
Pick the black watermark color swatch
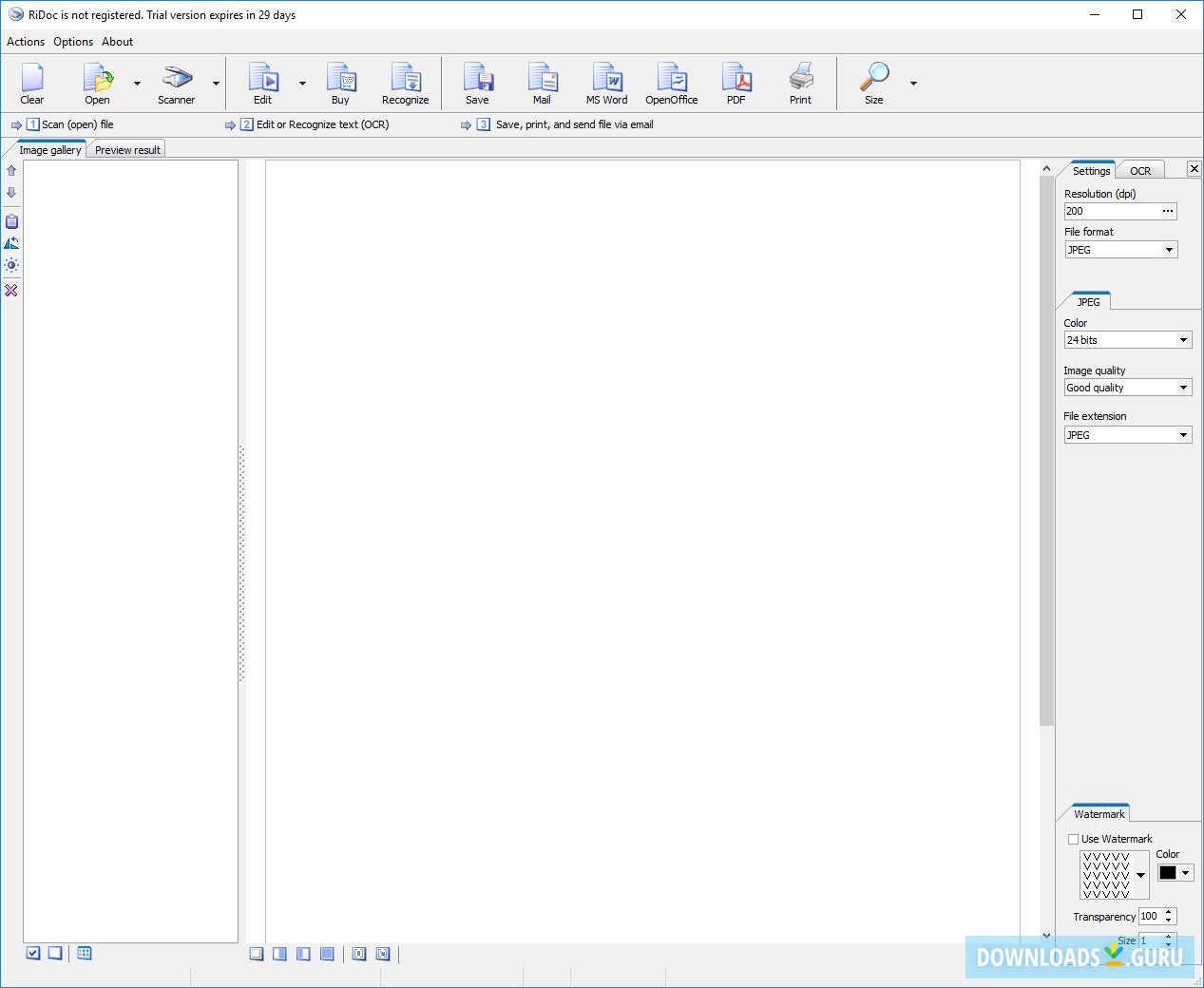(x=1168, y=873)
